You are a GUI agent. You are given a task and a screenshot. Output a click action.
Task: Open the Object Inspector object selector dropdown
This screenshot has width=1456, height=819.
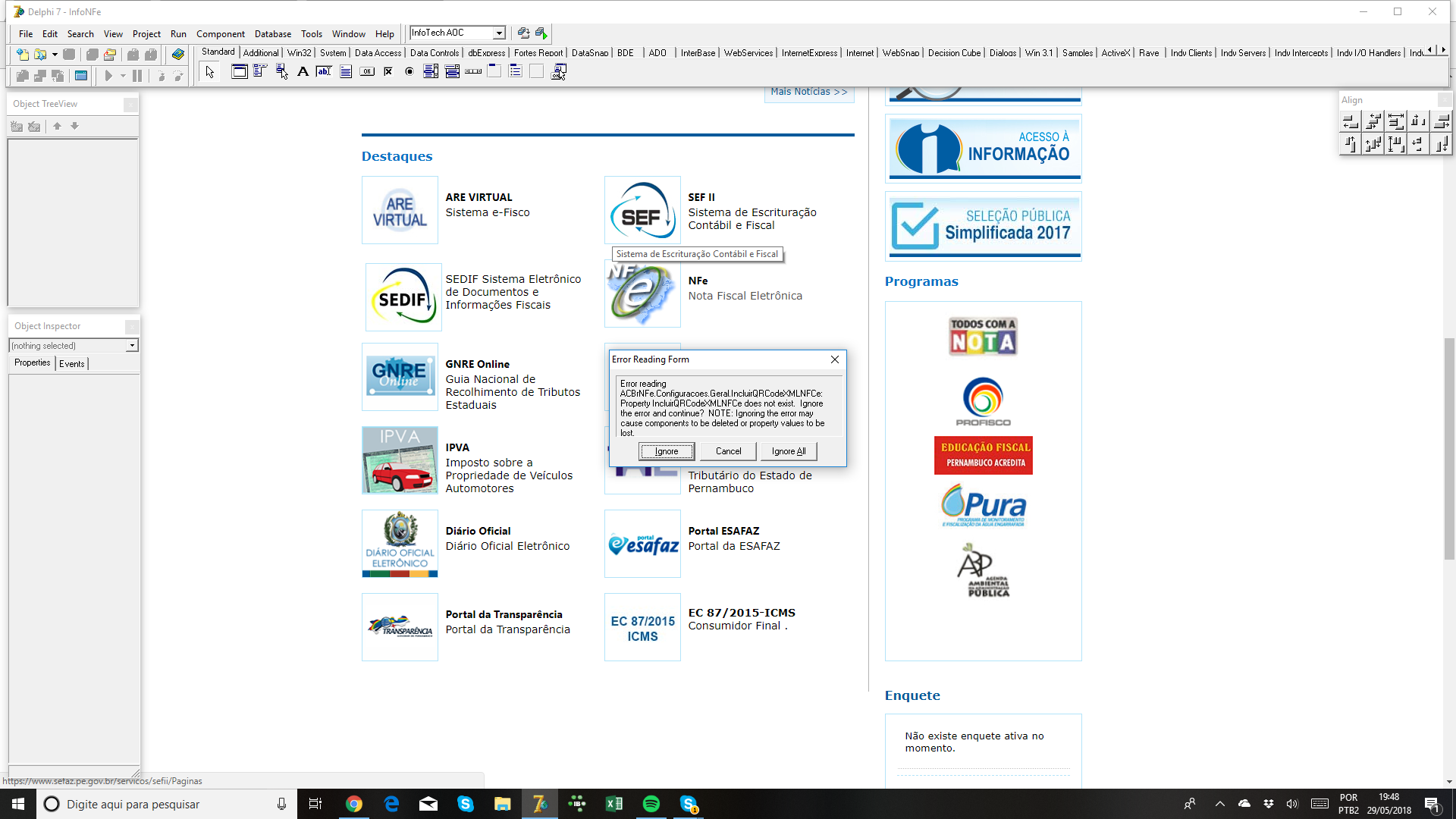pos(132,346)
